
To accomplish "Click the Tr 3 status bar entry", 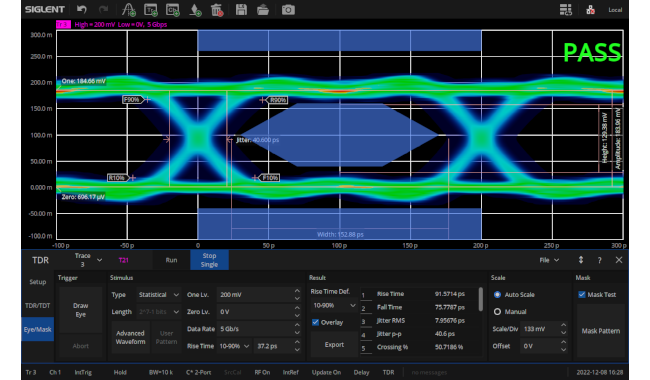I will pyautogui.click(x=31, y=372).
